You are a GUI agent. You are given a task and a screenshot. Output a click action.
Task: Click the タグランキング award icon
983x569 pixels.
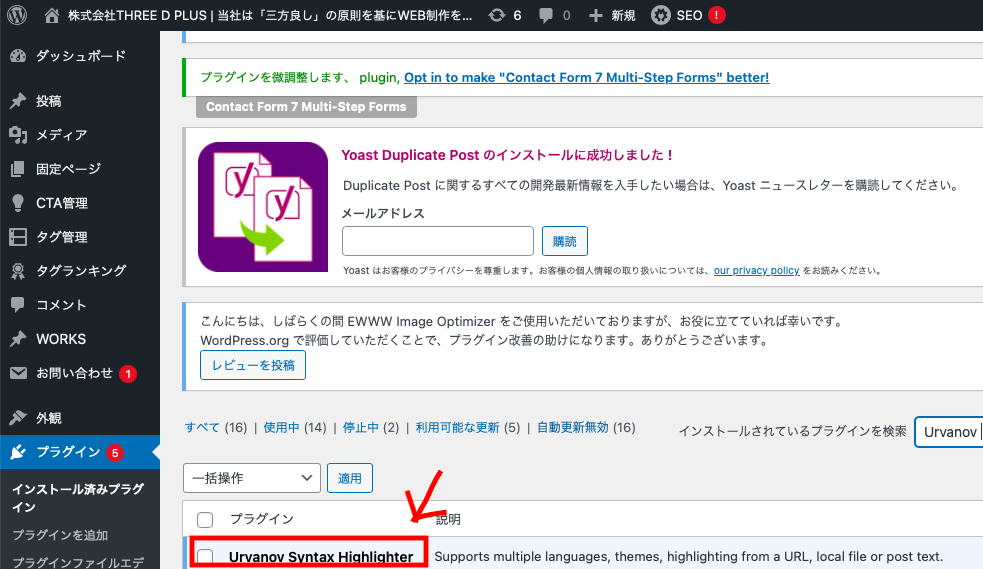pyautogui.click(x=18, y=271)
